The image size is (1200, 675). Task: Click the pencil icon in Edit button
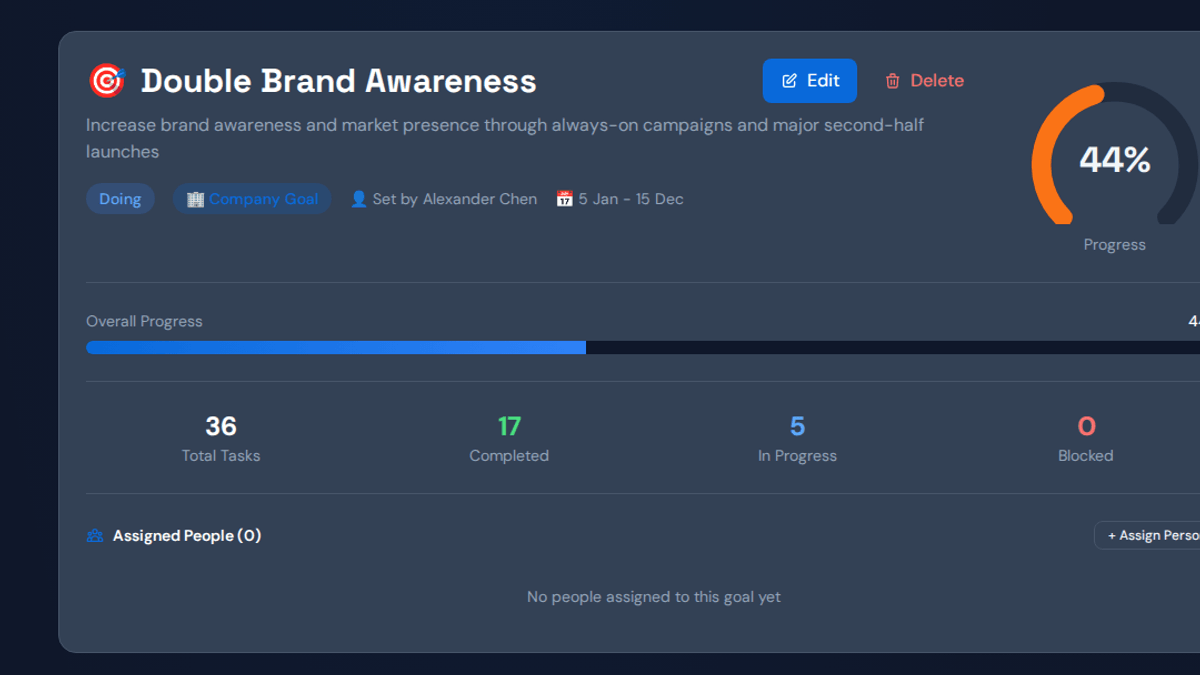[789, 81]
